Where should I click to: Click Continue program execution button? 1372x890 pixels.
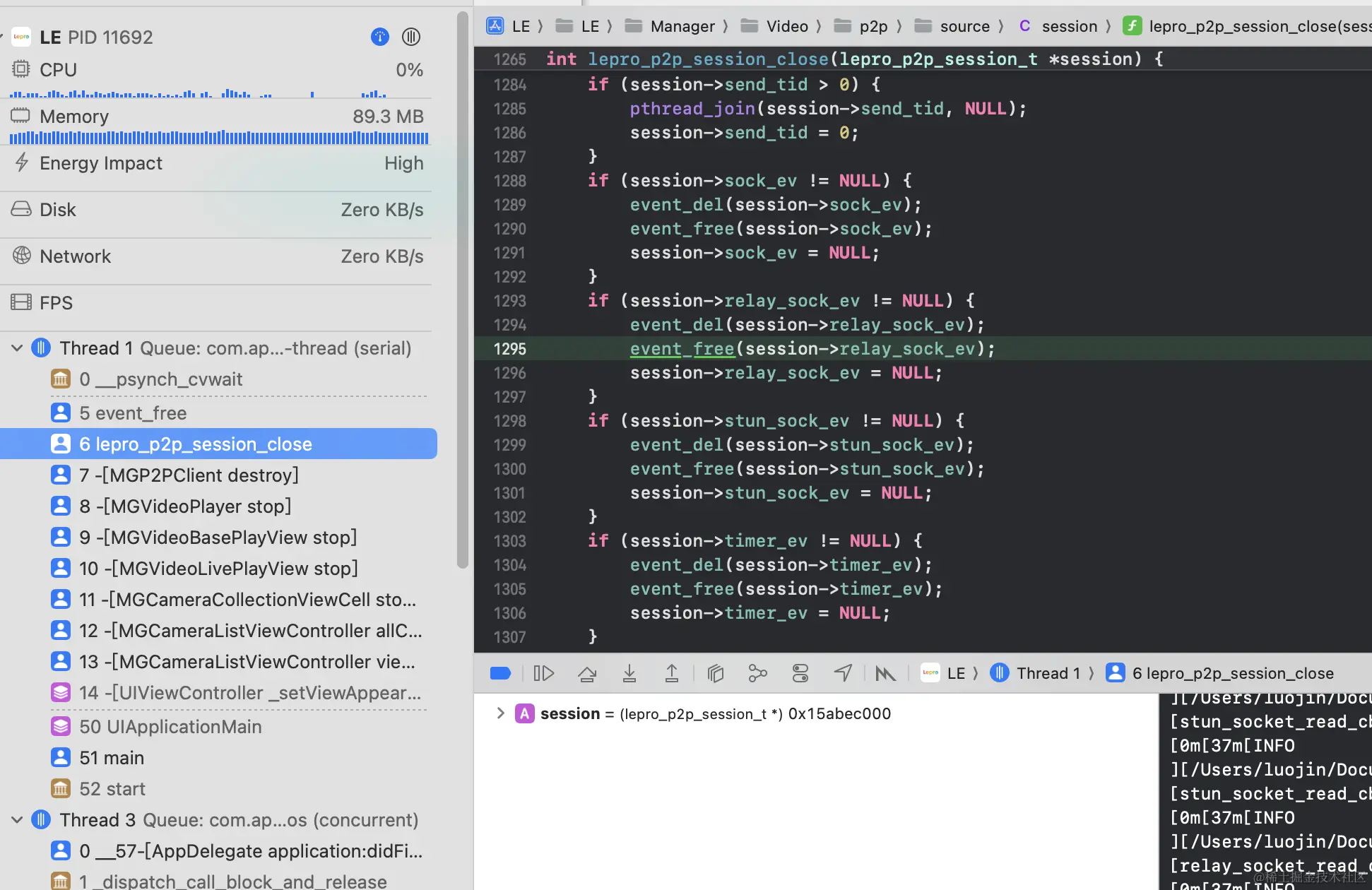coord(543,673)
